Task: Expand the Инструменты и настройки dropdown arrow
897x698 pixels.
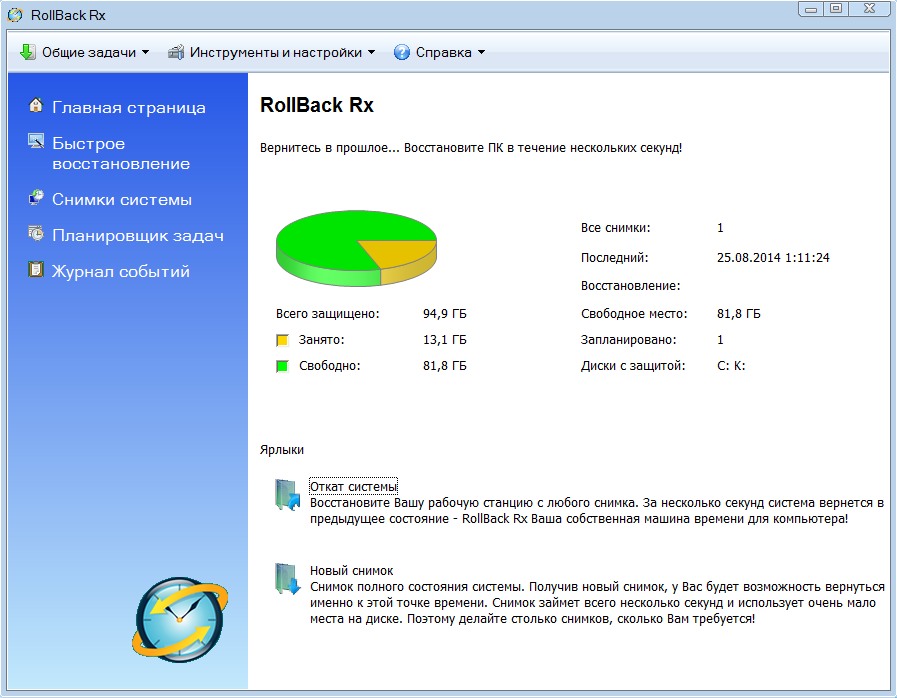Action: tap(371, 52)
